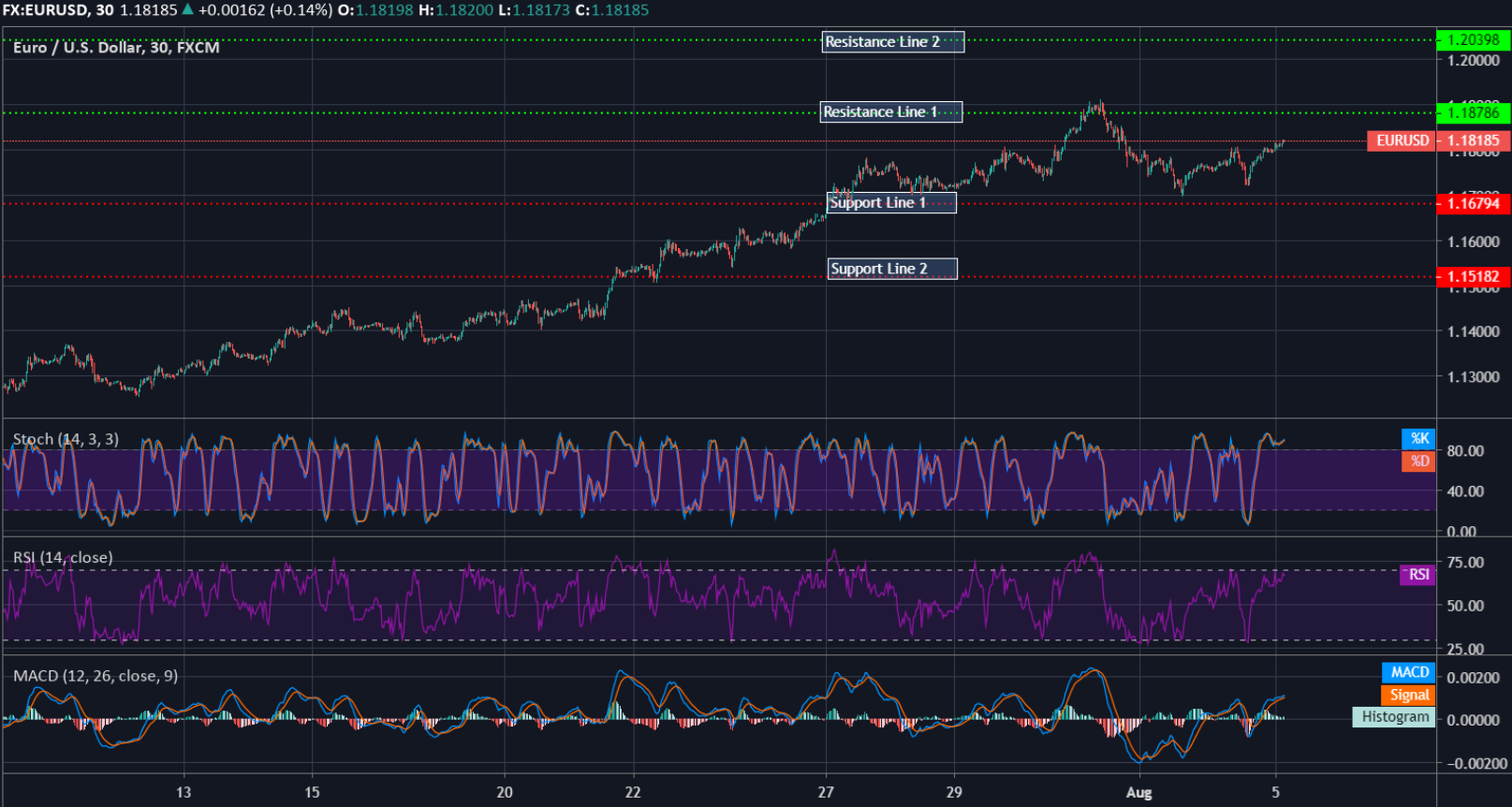Click the 5 date on time axis

[1275, 792]
